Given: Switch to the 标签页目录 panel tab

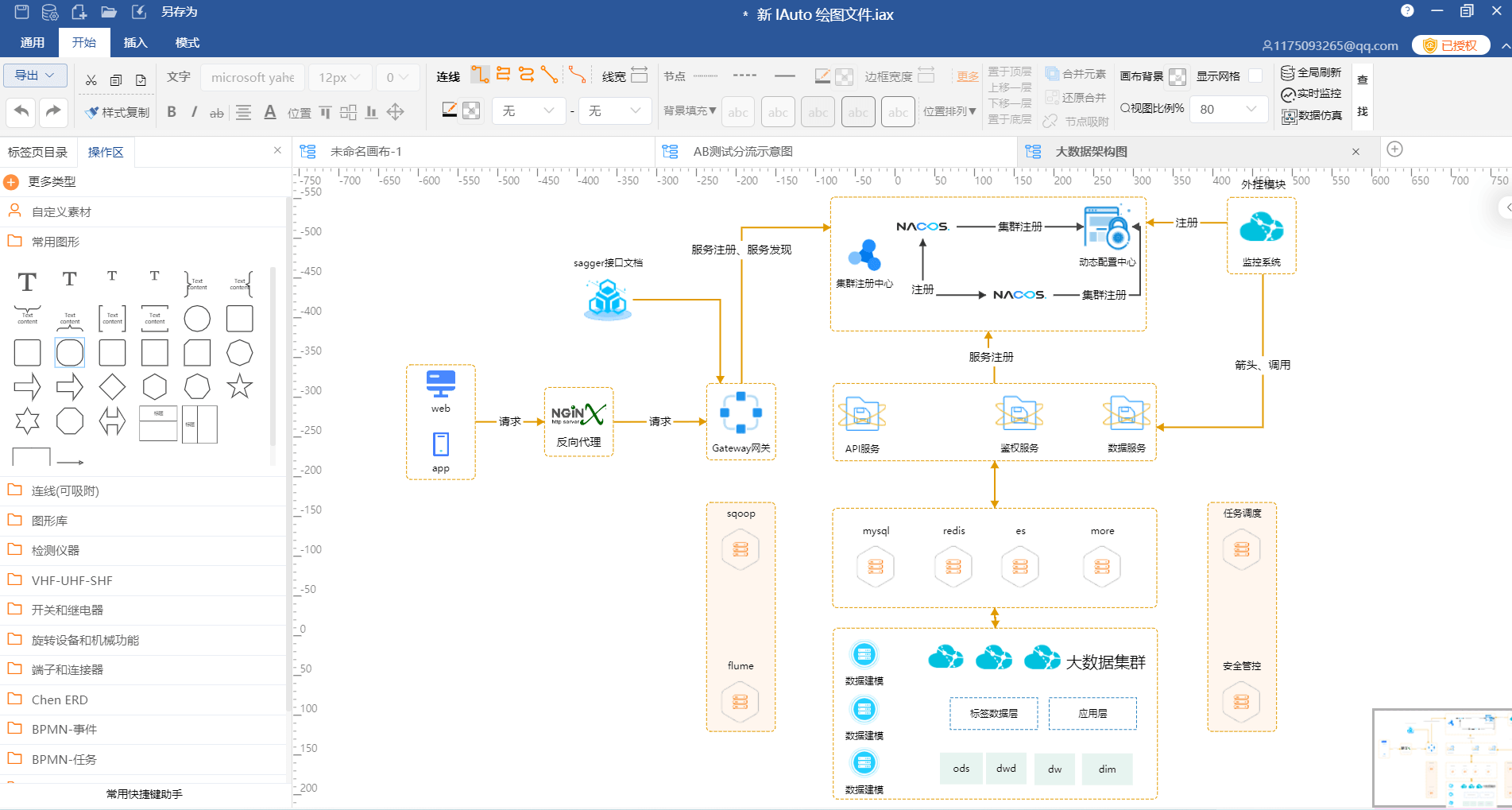Looking at the screenshot, I should click(37, 152).
